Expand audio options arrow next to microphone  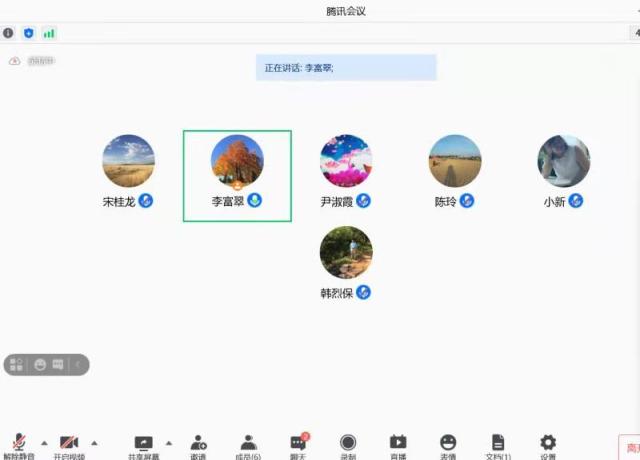44,442
